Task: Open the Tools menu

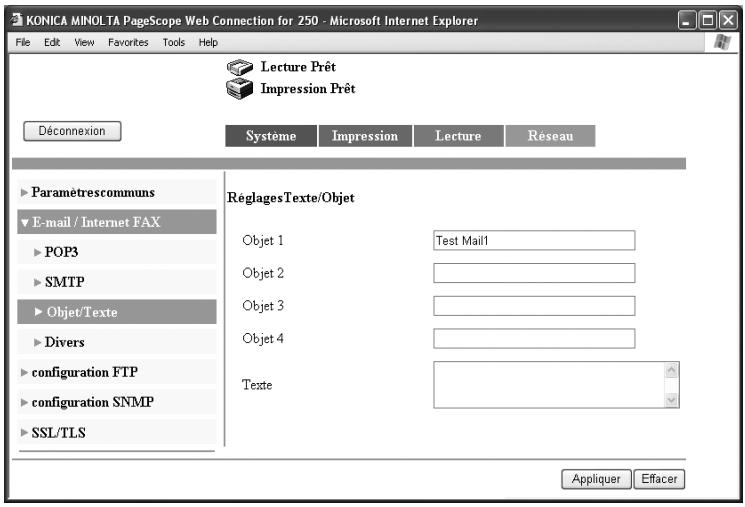Action: (x=173, y=42)
